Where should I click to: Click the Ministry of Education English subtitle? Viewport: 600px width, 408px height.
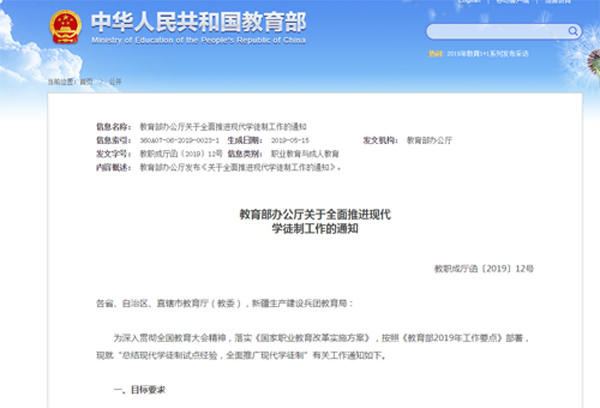coord(199,40)
